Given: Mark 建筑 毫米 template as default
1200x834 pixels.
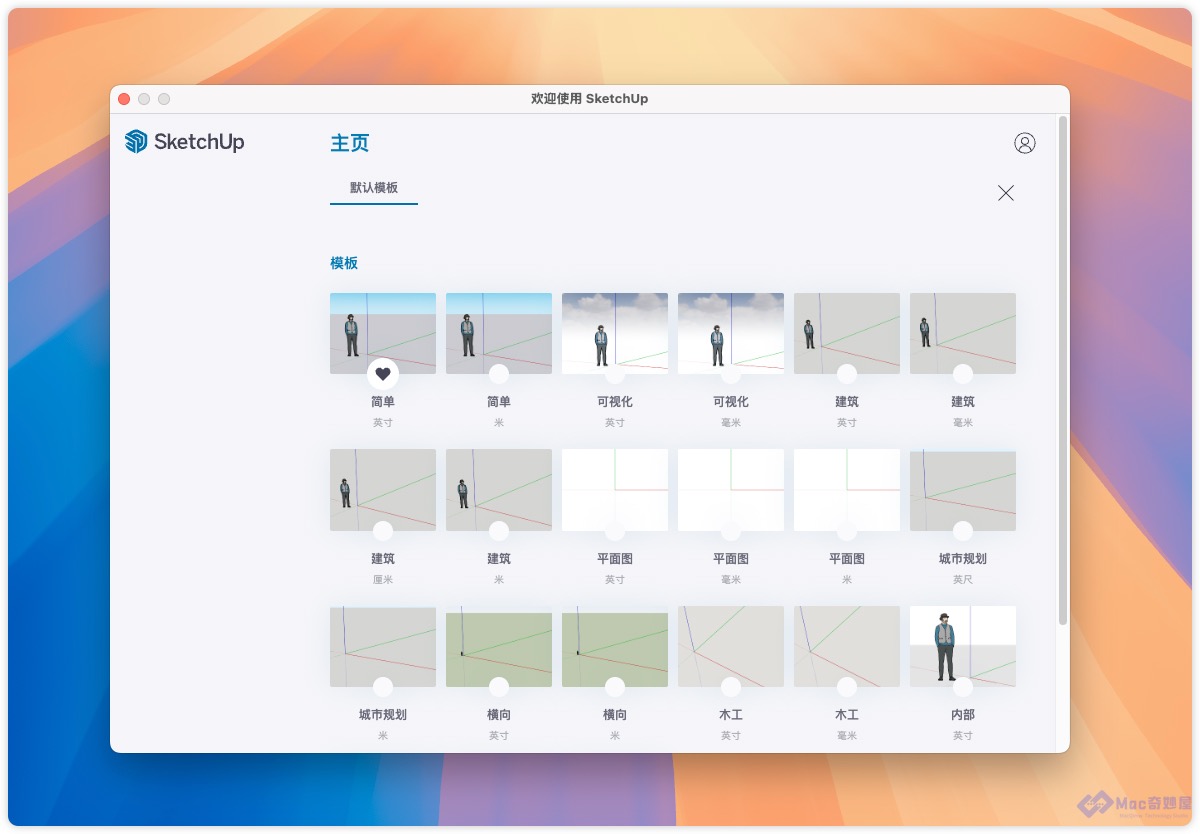Looking at the screenshot, I should coord(963,374).
